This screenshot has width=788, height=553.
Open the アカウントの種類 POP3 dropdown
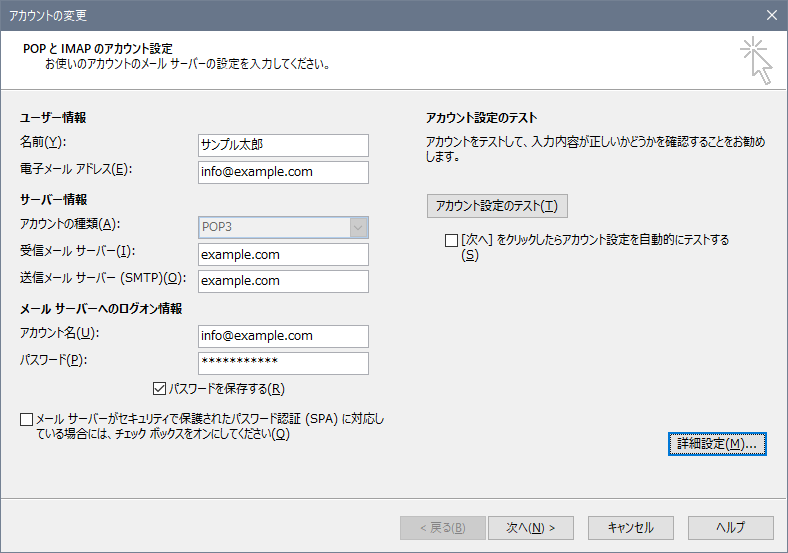(283, 227)
